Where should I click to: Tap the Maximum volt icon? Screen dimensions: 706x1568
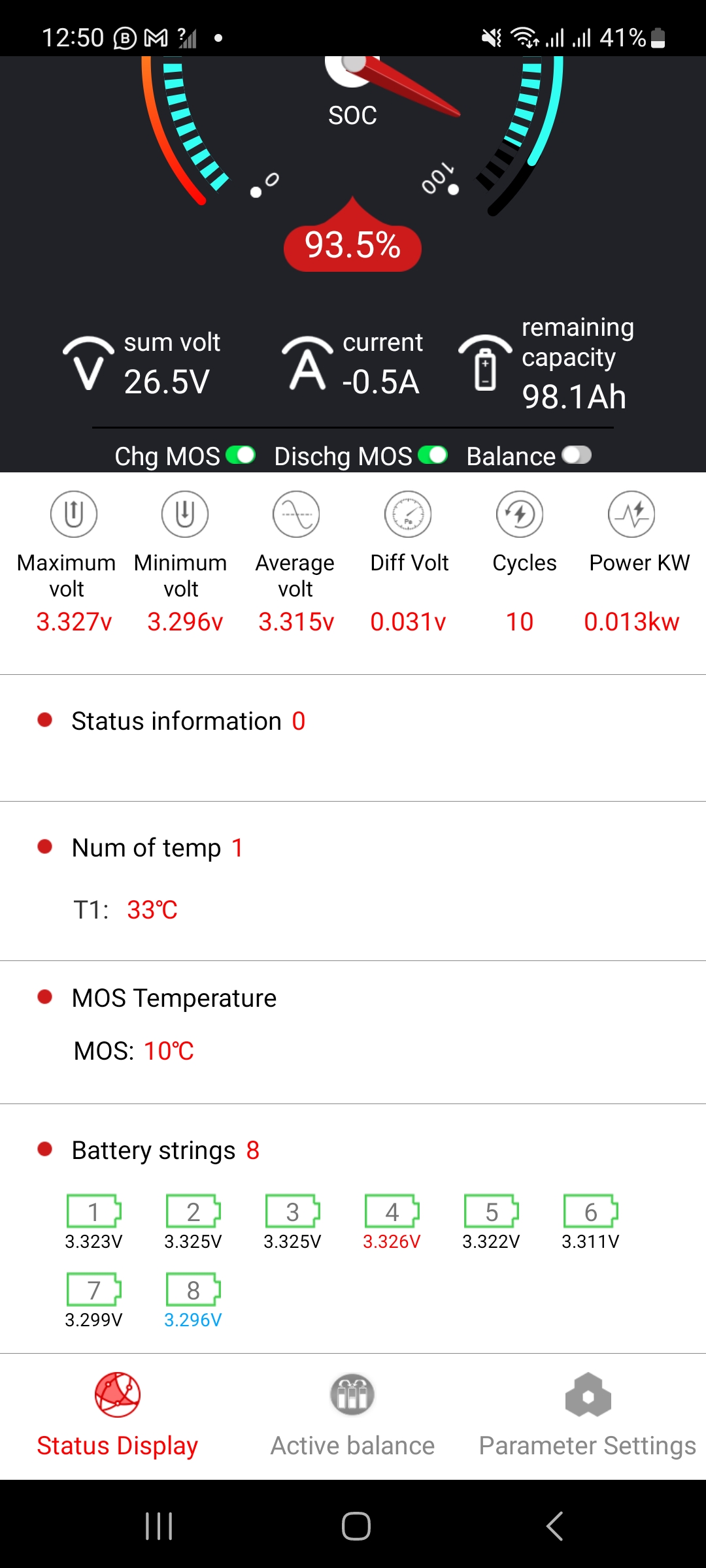[x=74, y=514]
